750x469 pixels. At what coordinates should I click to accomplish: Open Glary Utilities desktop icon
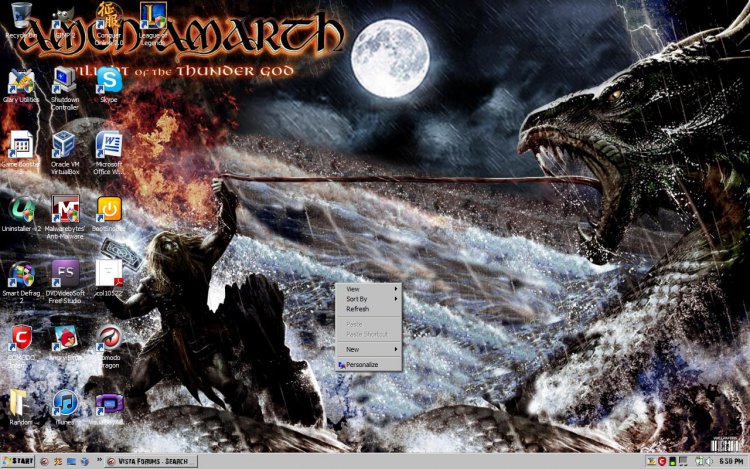(x=21, y=86)
